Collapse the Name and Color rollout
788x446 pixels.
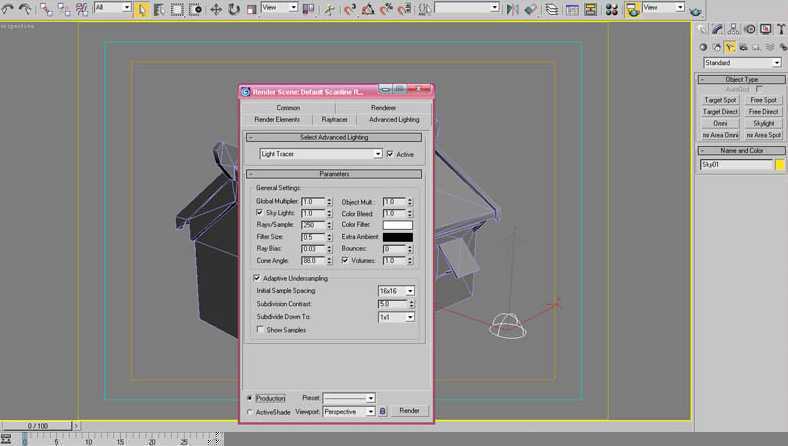point(741,150)
